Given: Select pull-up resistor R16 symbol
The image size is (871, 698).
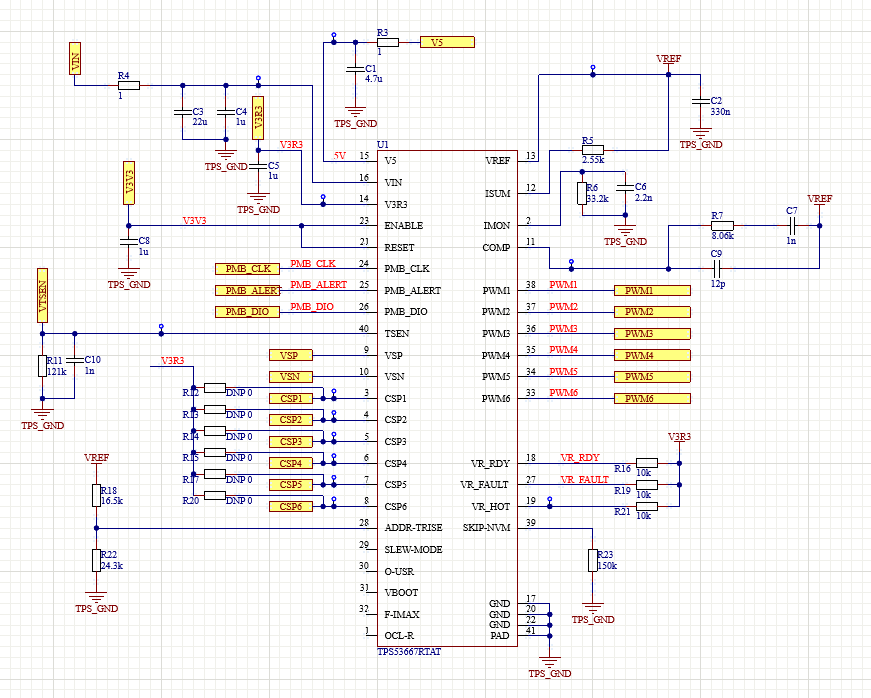Looking at the screenshot, I should click(647, 463).
